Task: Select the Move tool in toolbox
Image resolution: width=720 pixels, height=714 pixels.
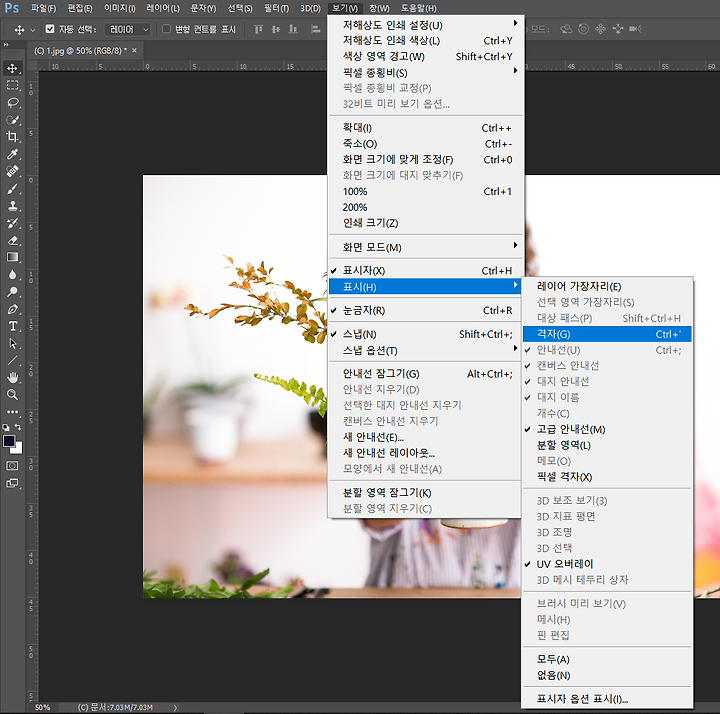Action: 12,68
